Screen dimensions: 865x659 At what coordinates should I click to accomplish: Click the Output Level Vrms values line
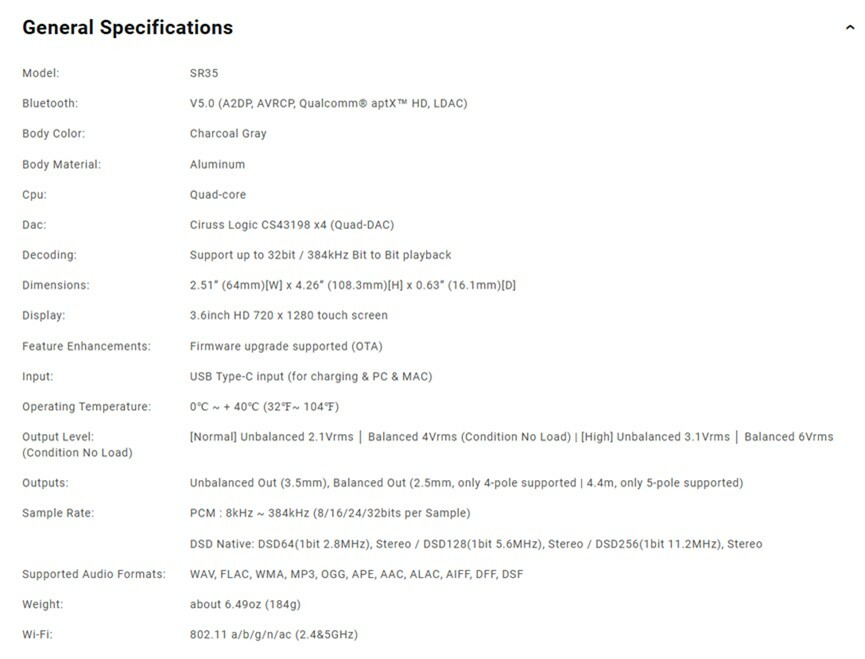click(511, 437)
